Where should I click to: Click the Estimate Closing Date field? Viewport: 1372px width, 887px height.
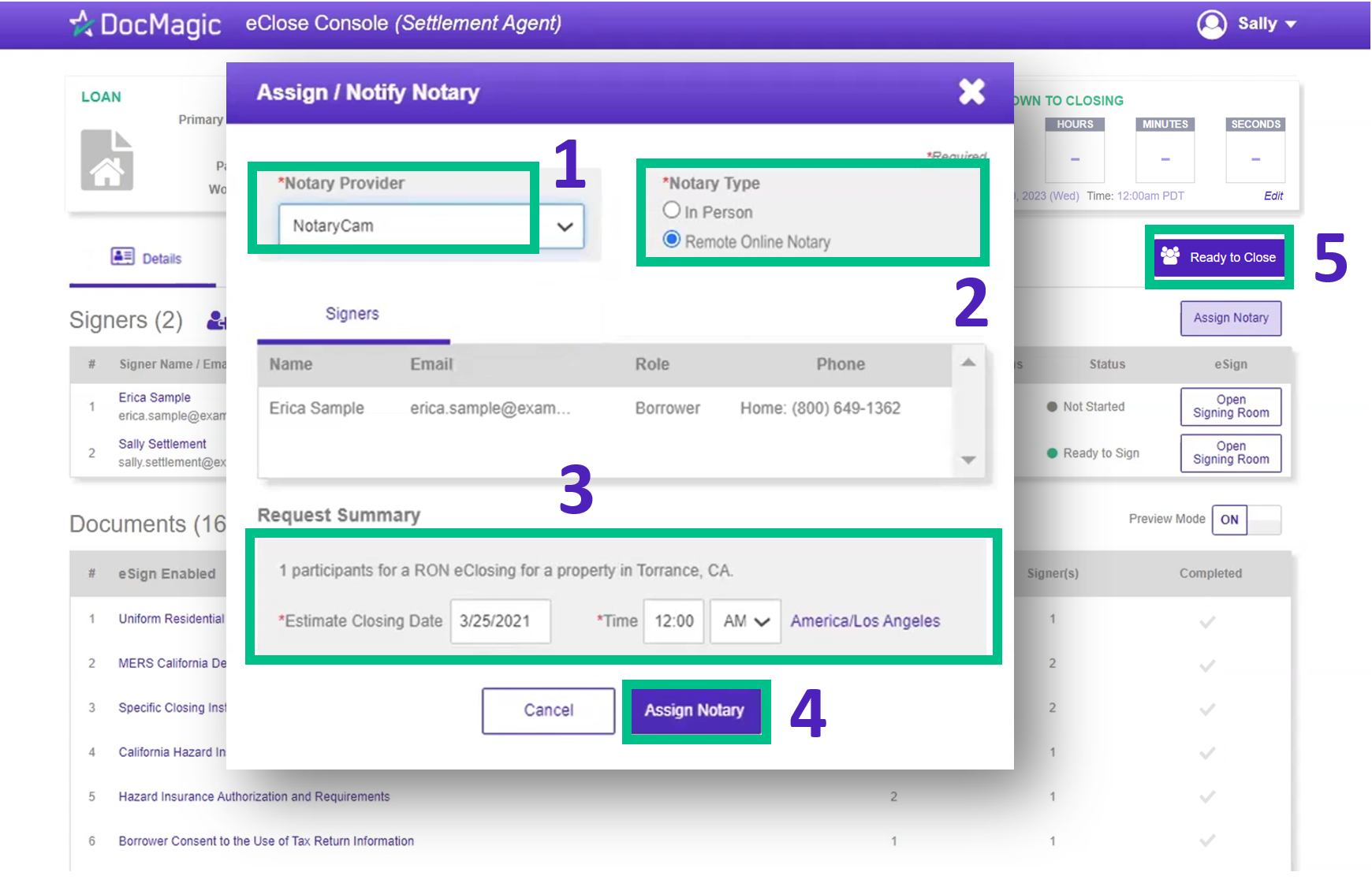pos(500,621)
